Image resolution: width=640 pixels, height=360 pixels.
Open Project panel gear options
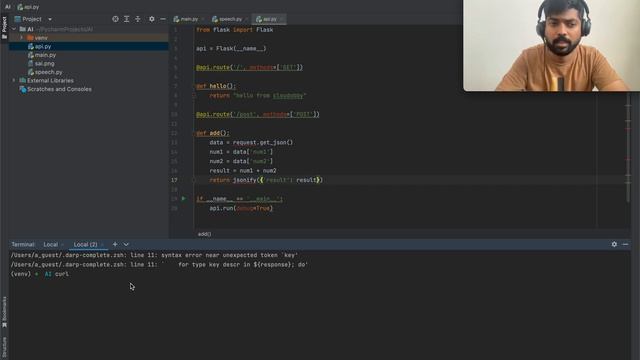151,19
